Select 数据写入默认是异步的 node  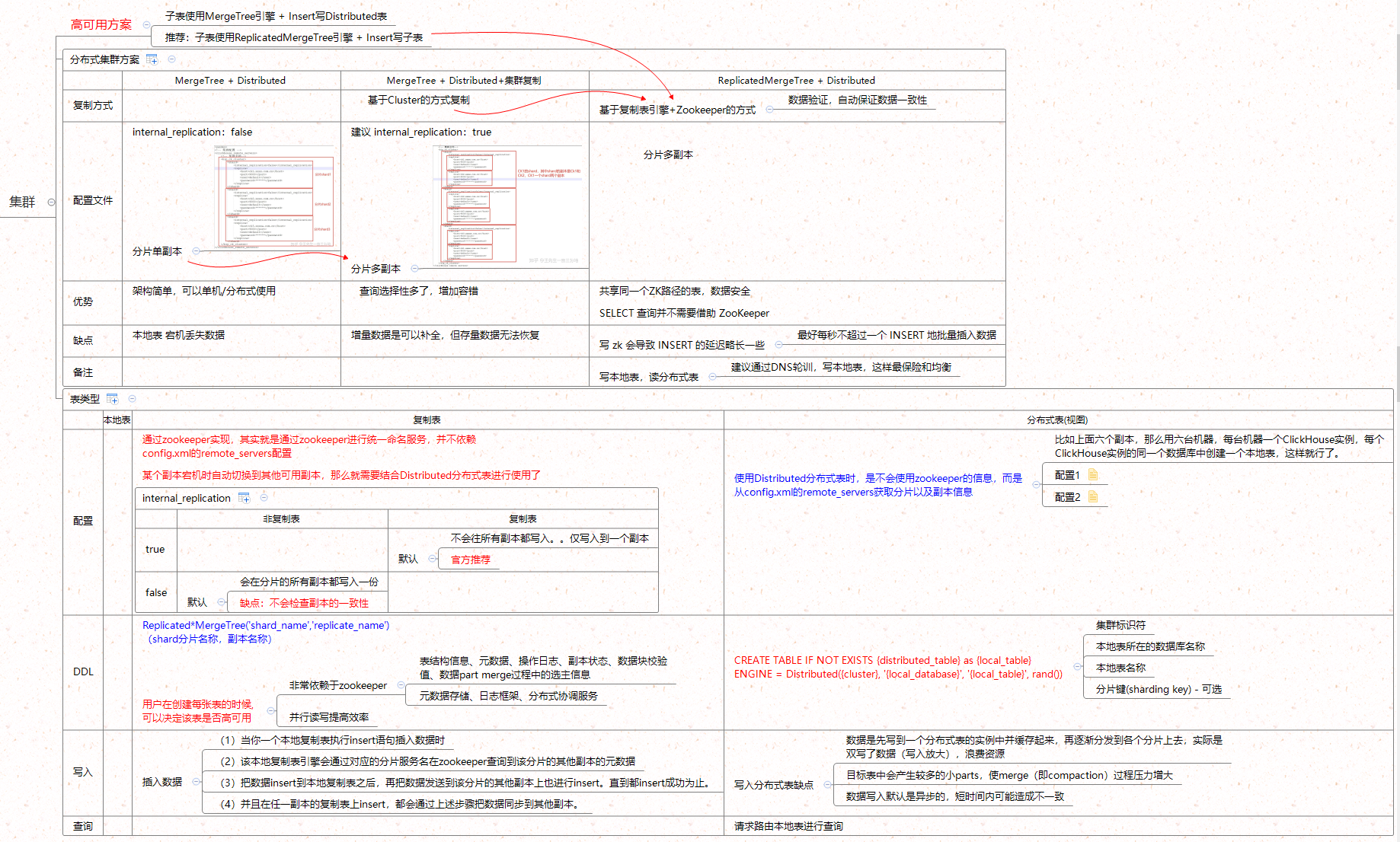[955, 797]
